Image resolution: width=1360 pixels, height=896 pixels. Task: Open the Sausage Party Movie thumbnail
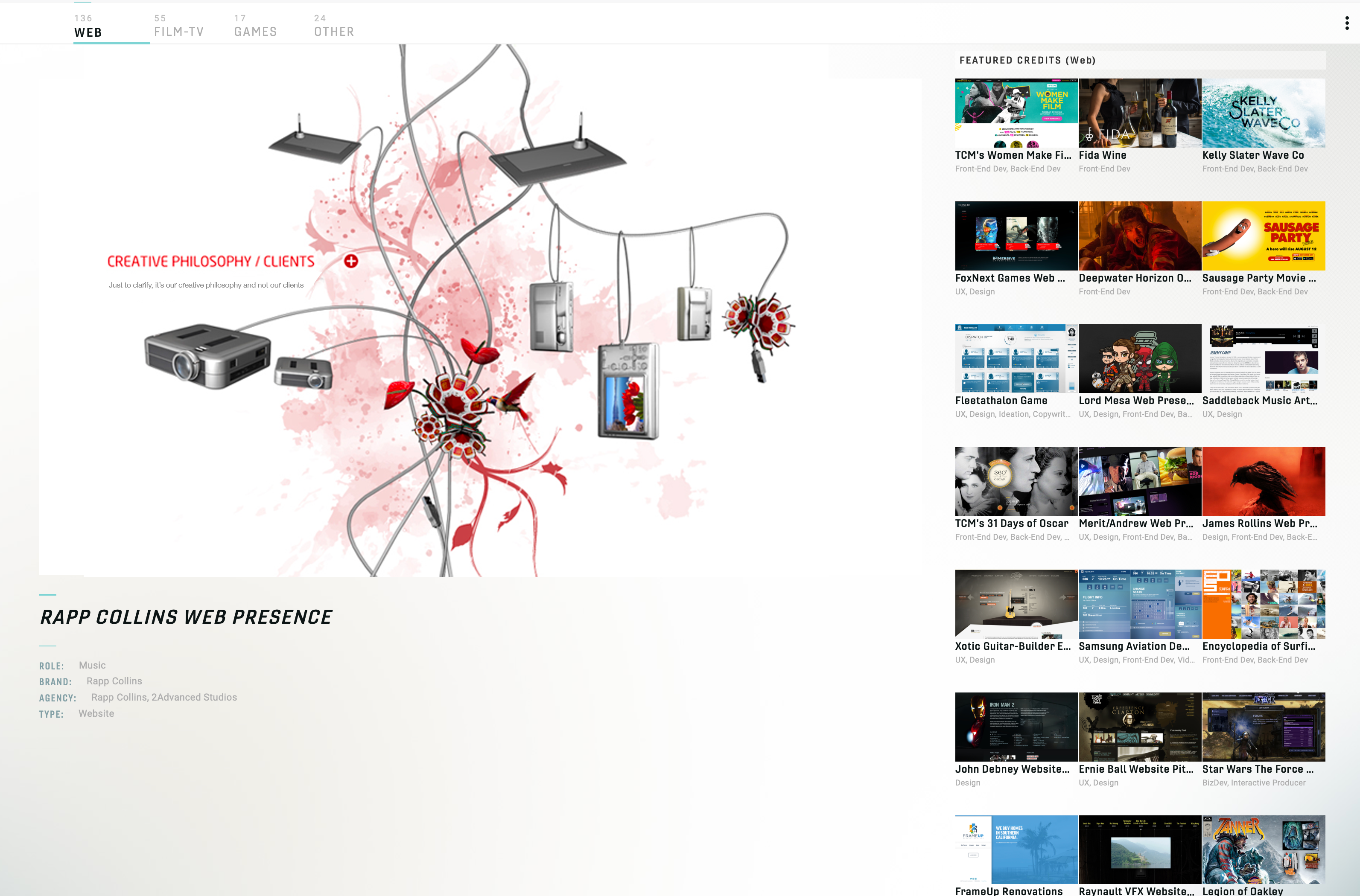click(x=1263, y=236)
